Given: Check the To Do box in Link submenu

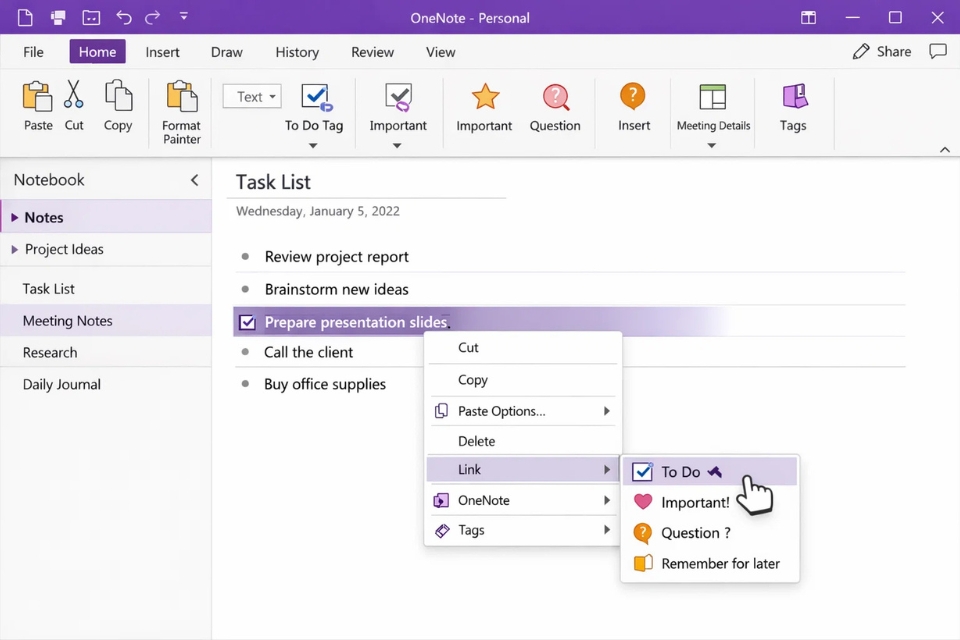Looking at the screenshot, I should coord(643,471).
